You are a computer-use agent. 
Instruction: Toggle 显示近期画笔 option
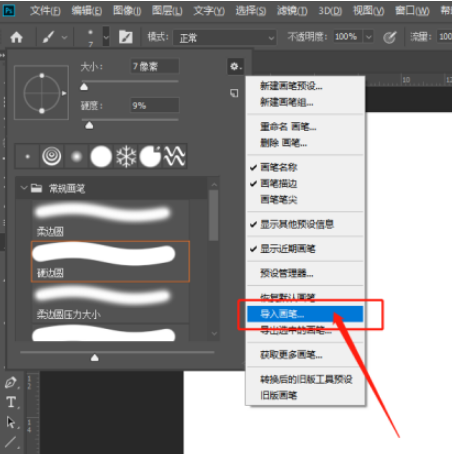[x=305, y=249]
